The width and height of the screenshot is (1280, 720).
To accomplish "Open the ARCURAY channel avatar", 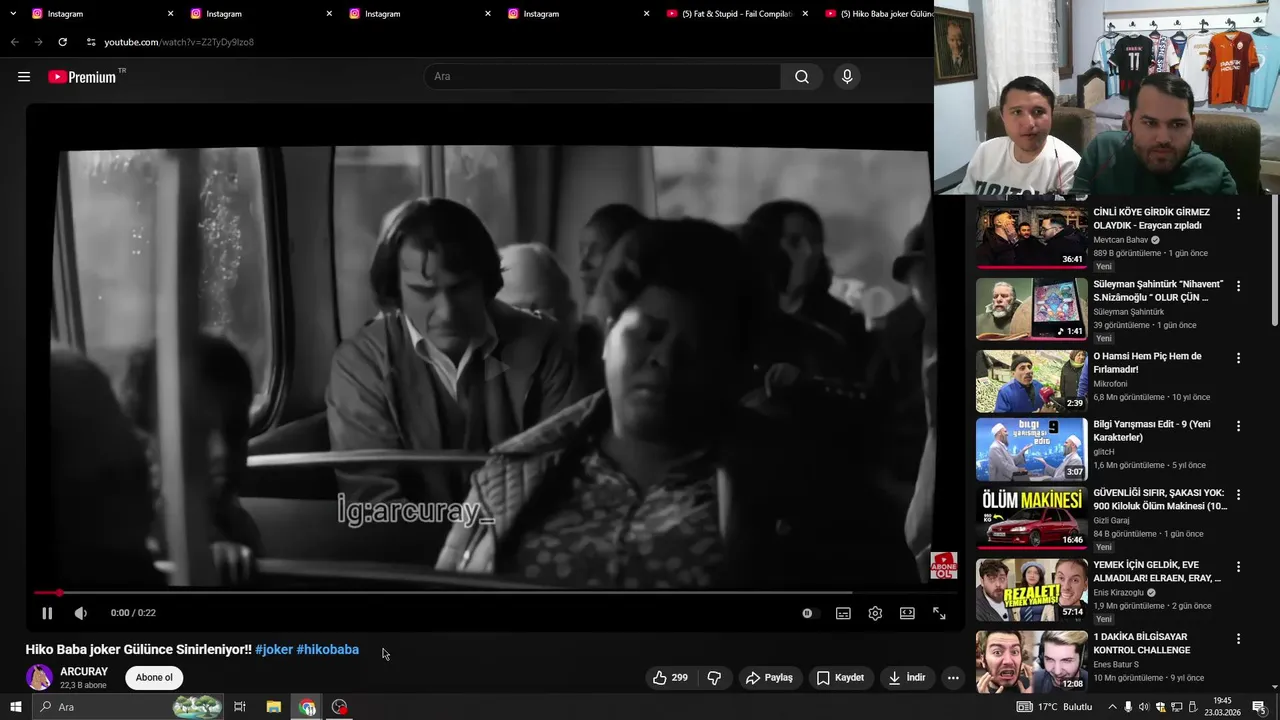I will point(39,678).
